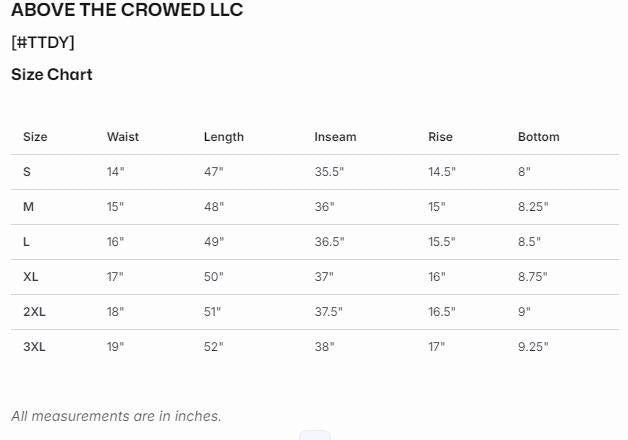Click the [#TTDY] product code text
The image size is (628, 440).
[x=43, y=42]
